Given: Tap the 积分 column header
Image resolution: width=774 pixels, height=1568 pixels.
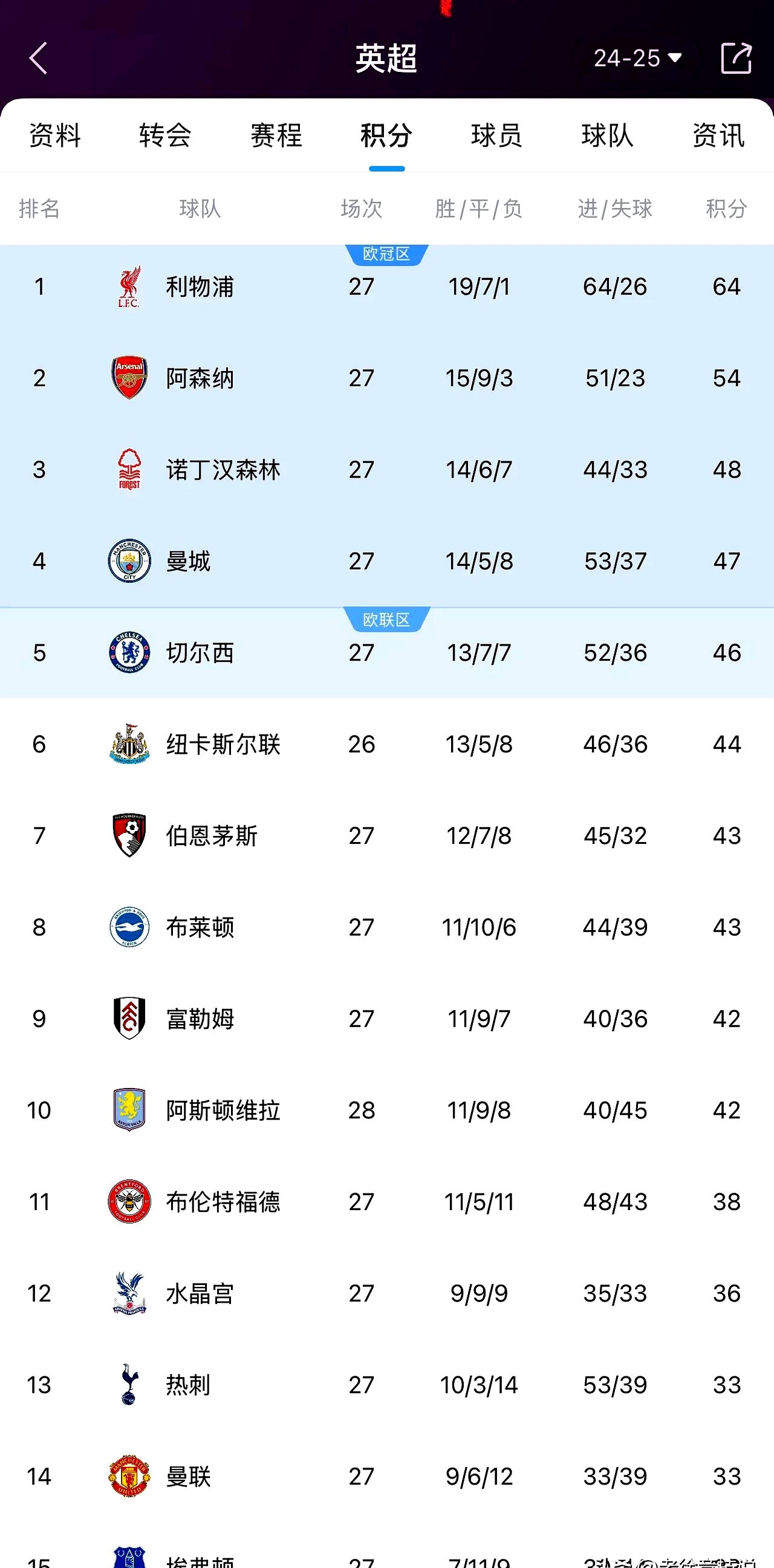Looking at the screenshot, I should pos(726,209).
